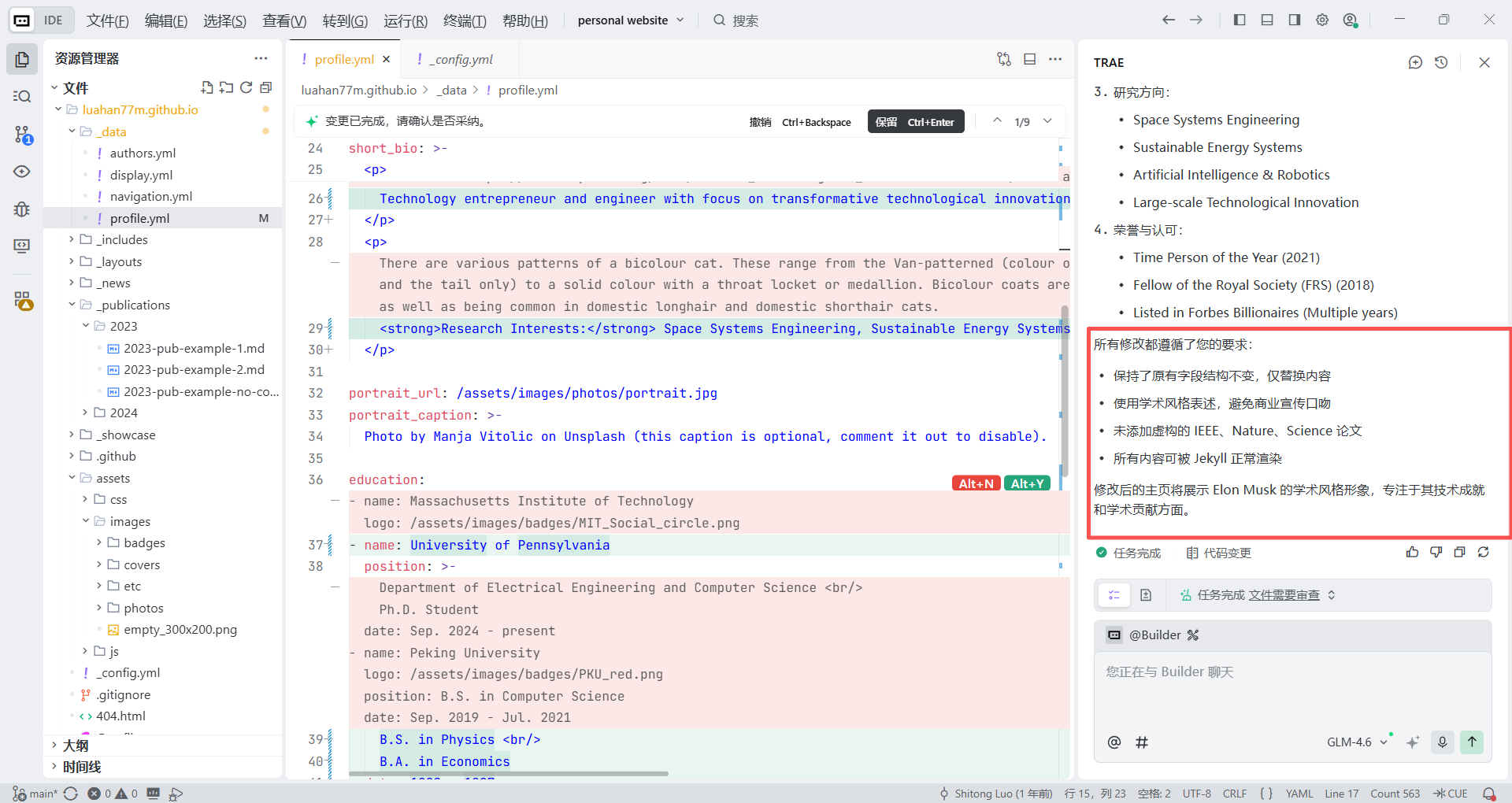The image size is (1512, 803).
Task: Click the new chat icon in TRAE panel
Action: [x=1415, y=62]
